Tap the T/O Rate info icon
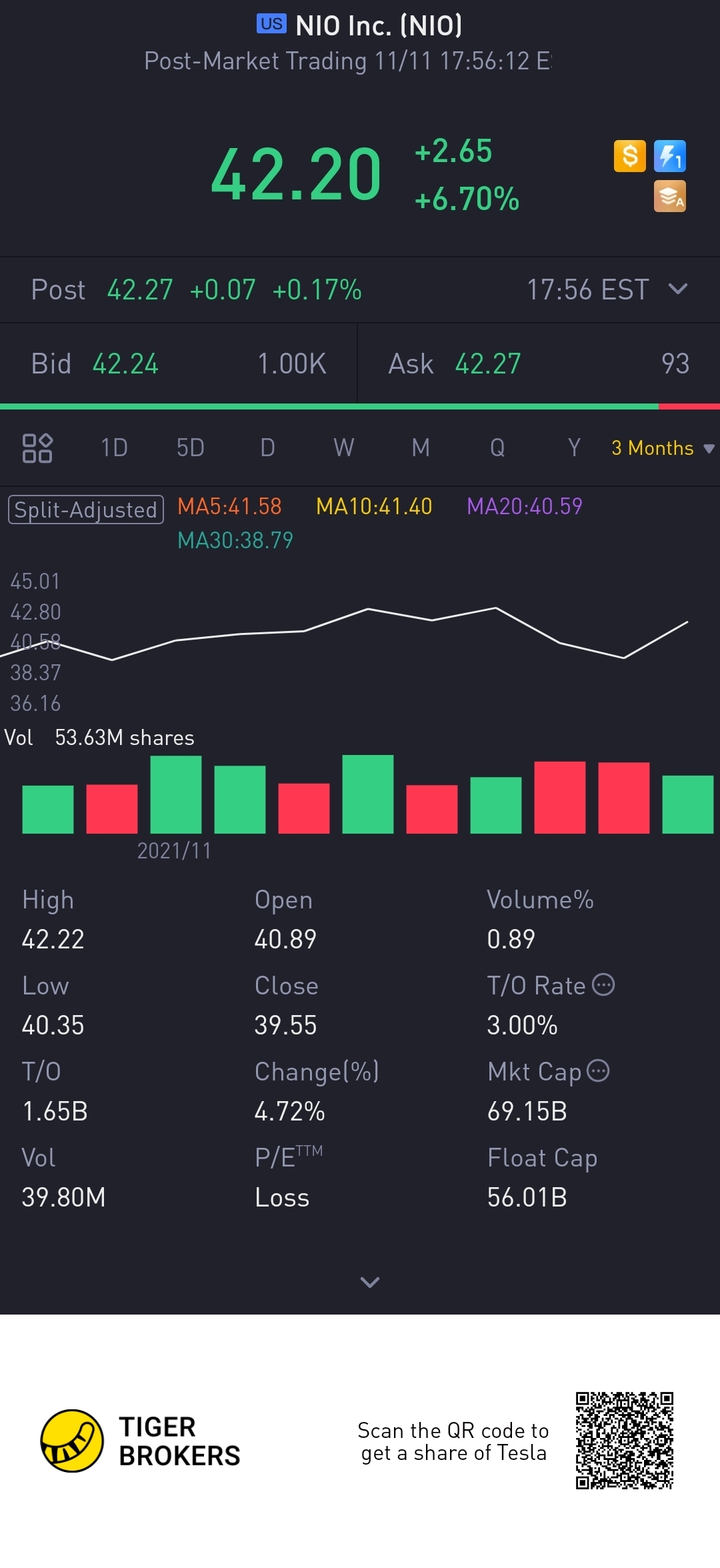 [x=603, y=984]
